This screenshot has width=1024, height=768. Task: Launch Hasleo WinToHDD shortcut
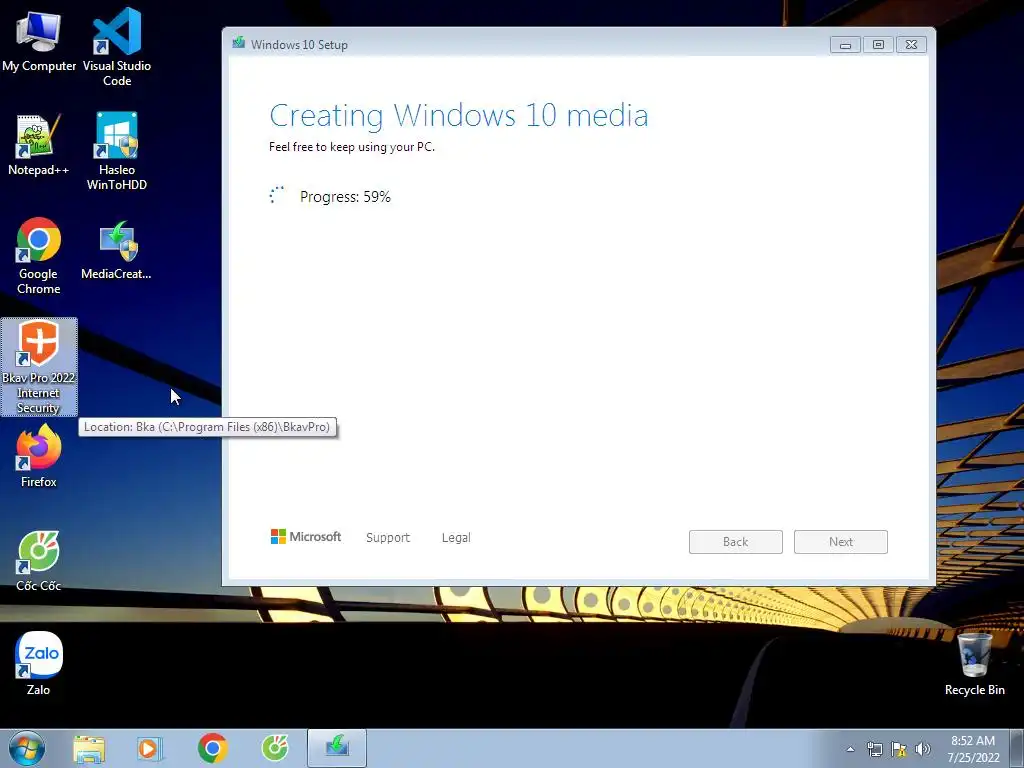117,150
